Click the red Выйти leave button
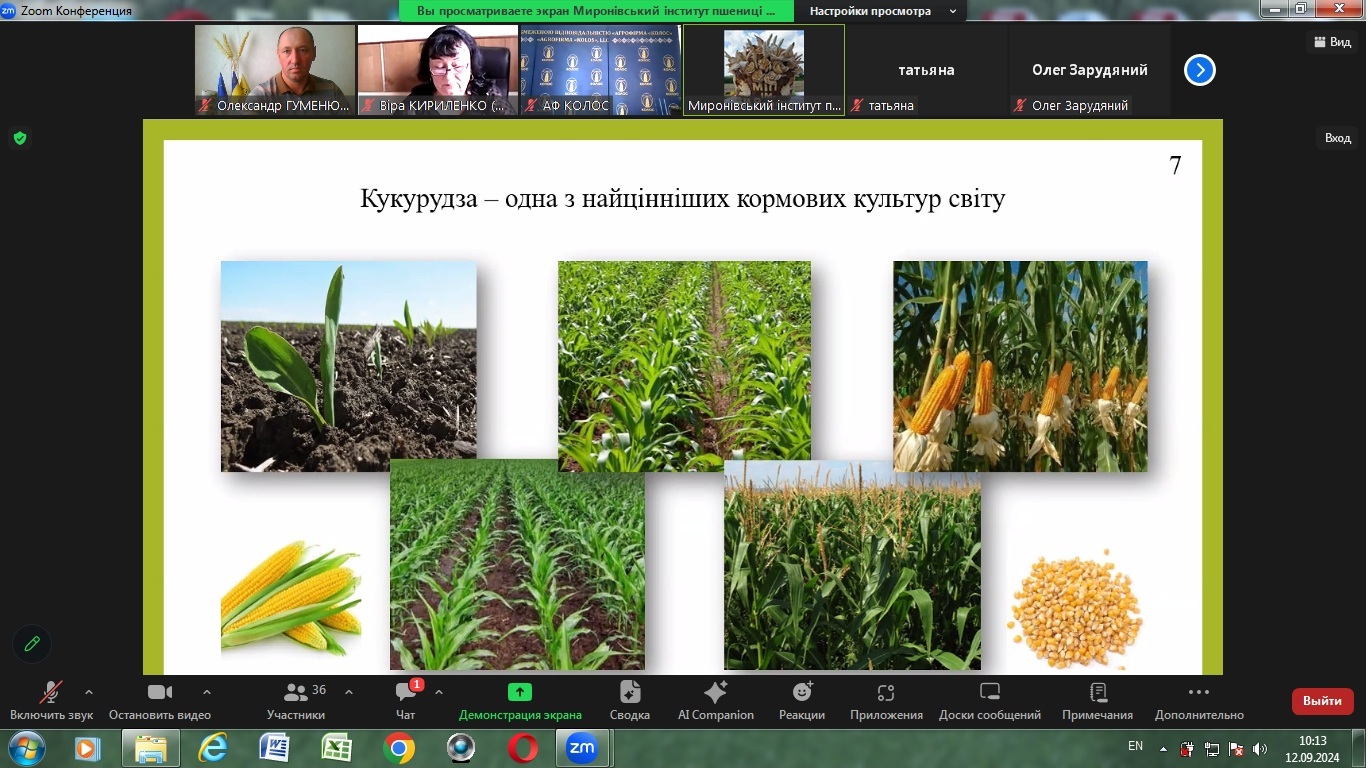The height and width of the screenshot is (768, 1371). click(x=1322, y=701)
